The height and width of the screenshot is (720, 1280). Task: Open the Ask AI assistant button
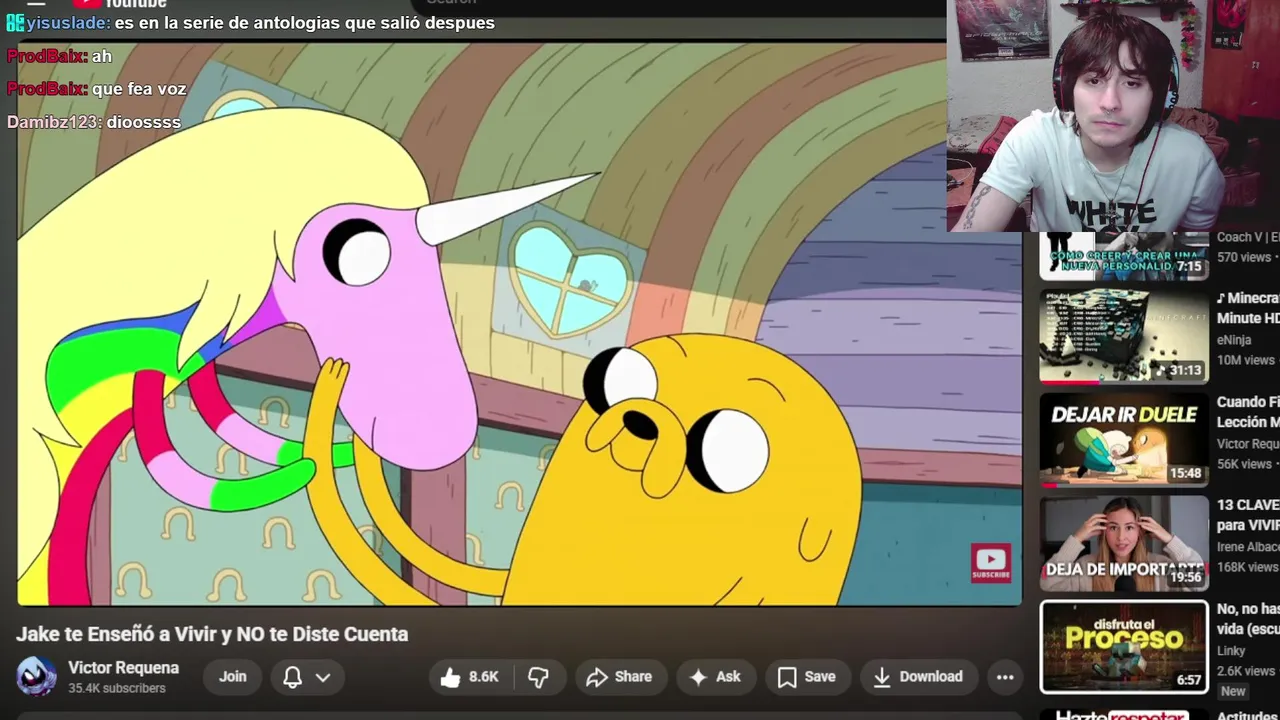pos(715,677)
